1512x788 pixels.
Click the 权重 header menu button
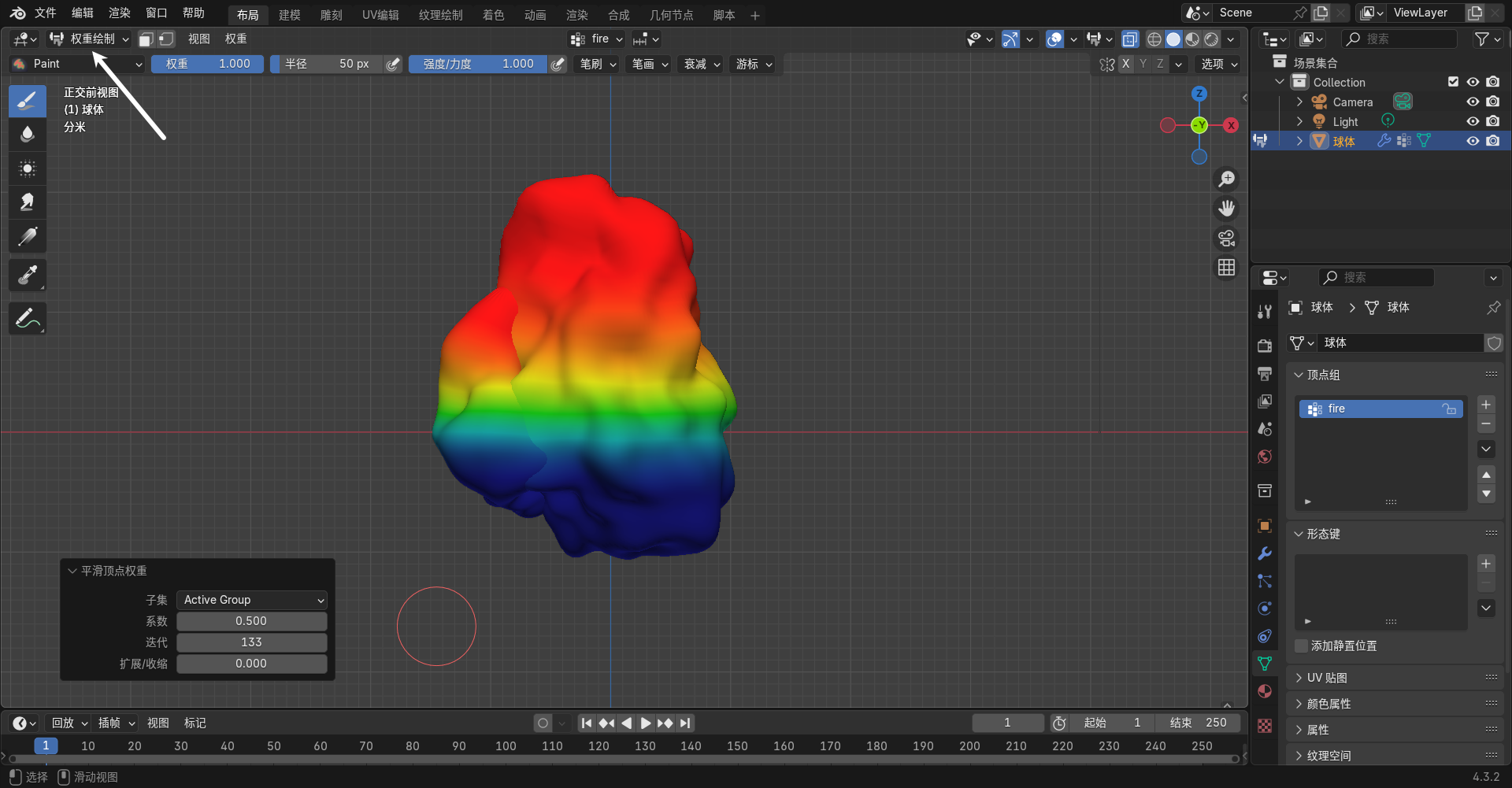tap(235, 39)
